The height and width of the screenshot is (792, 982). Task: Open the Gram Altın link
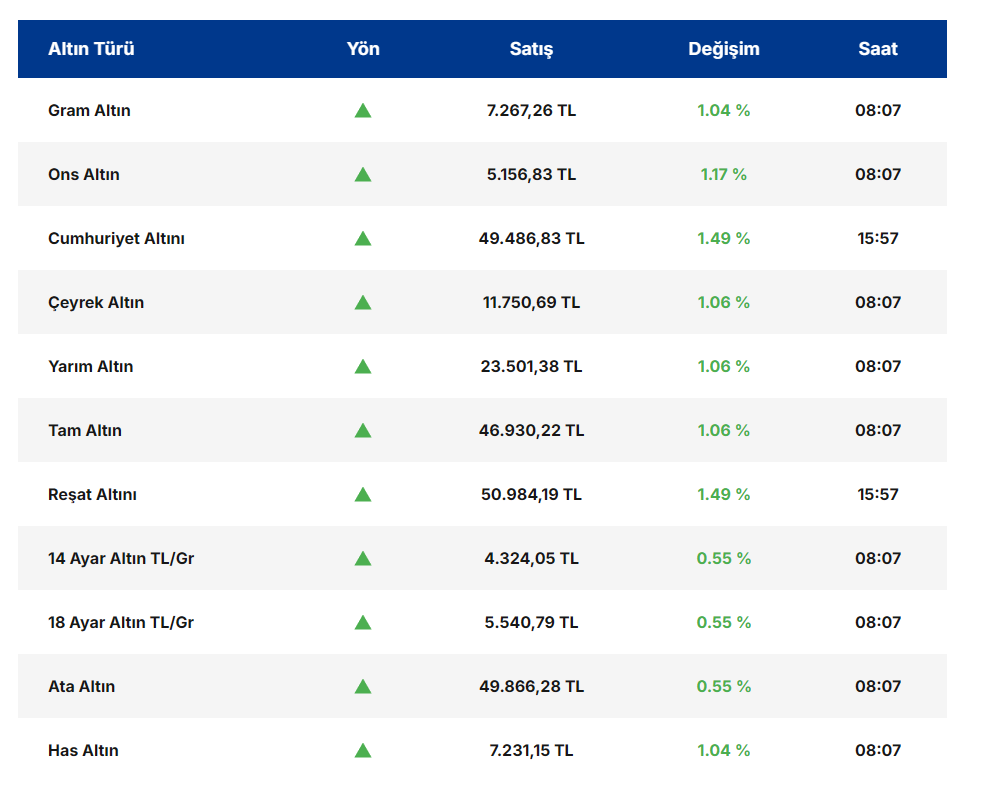pyautogui.click(x=89, y=110)
